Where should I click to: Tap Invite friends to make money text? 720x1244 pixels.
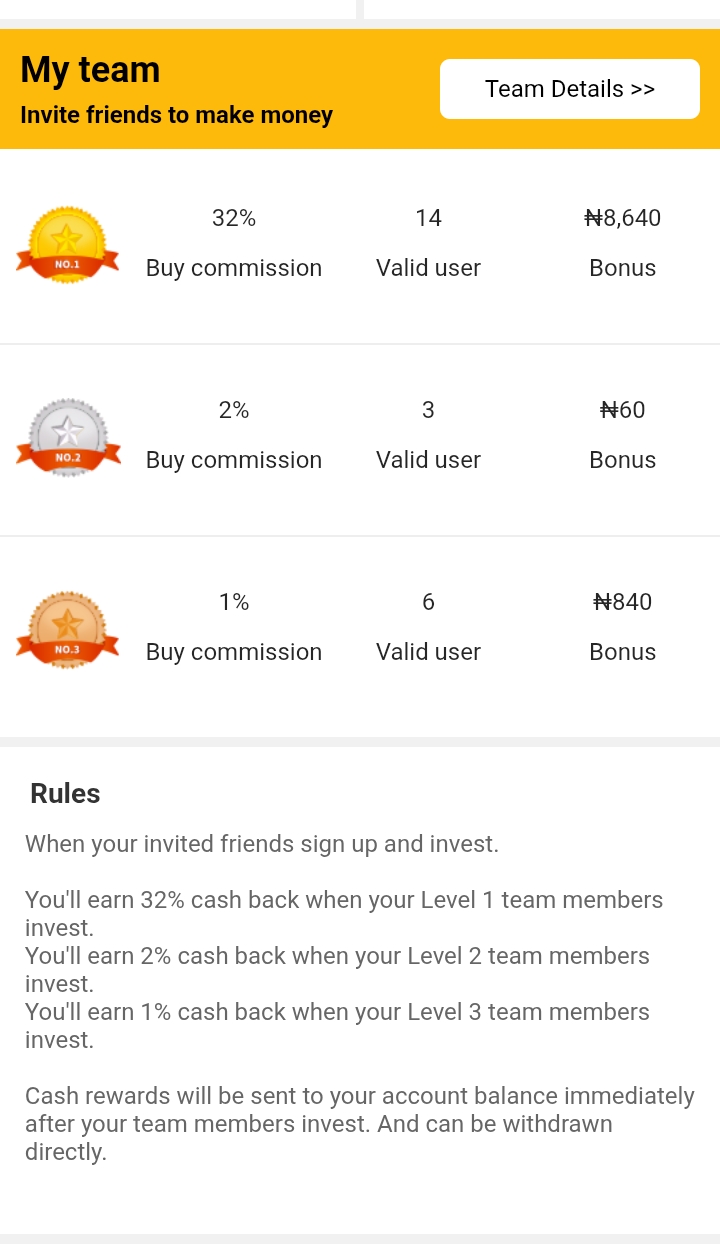pos(176,115)
